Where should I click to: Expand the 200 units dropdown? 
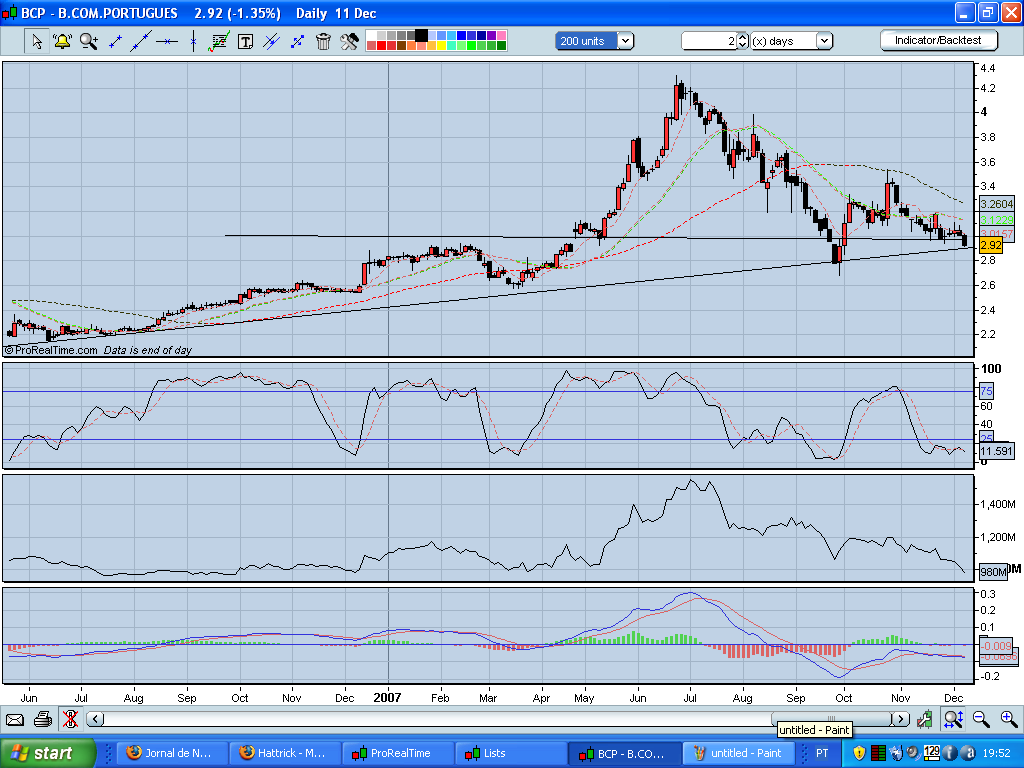625,41
